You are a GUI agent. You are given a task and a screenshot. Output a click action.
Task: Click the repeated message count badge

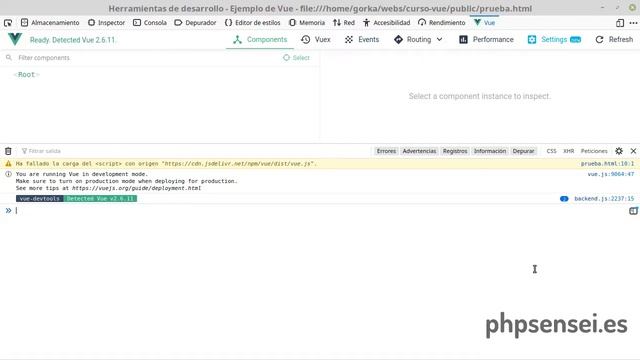click(564, 199)
